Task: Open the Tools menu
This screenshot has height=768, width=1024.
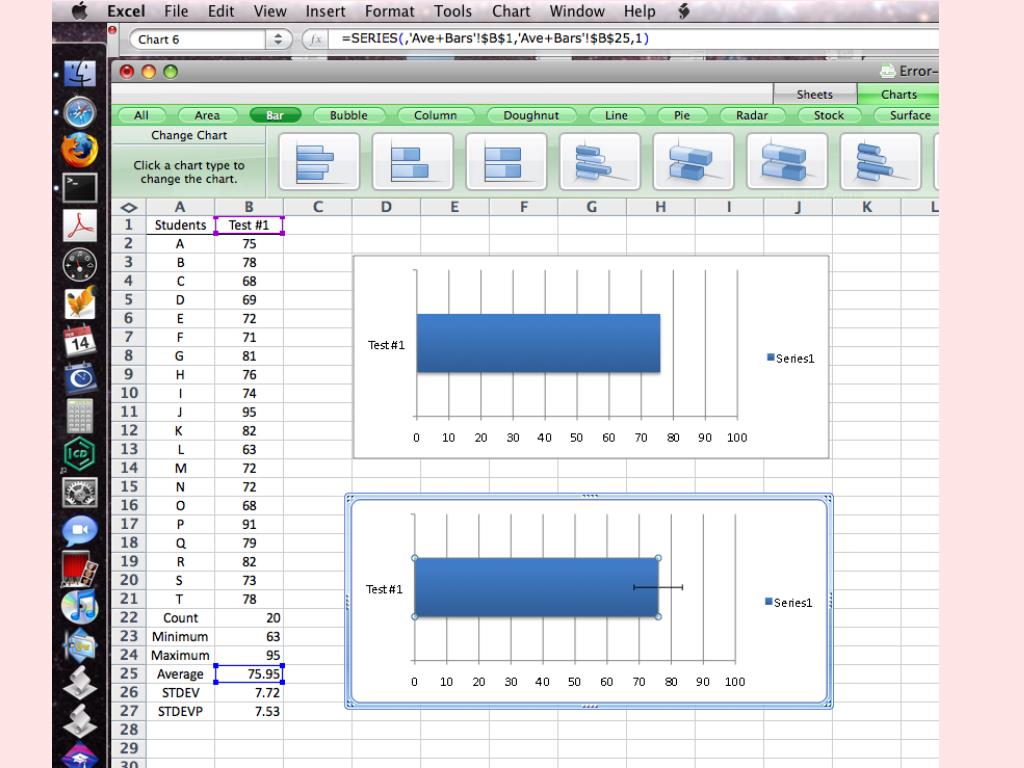Action: coord(453,11)
